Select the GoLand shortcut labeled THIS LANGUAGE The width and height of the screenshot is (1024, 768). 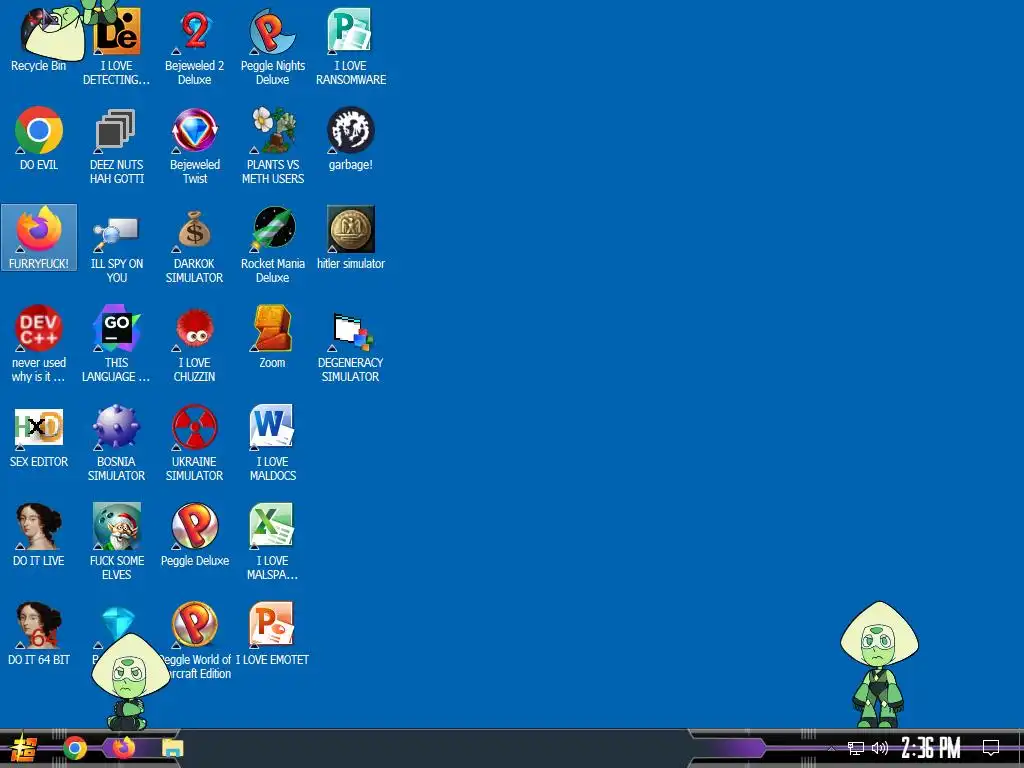116,343
